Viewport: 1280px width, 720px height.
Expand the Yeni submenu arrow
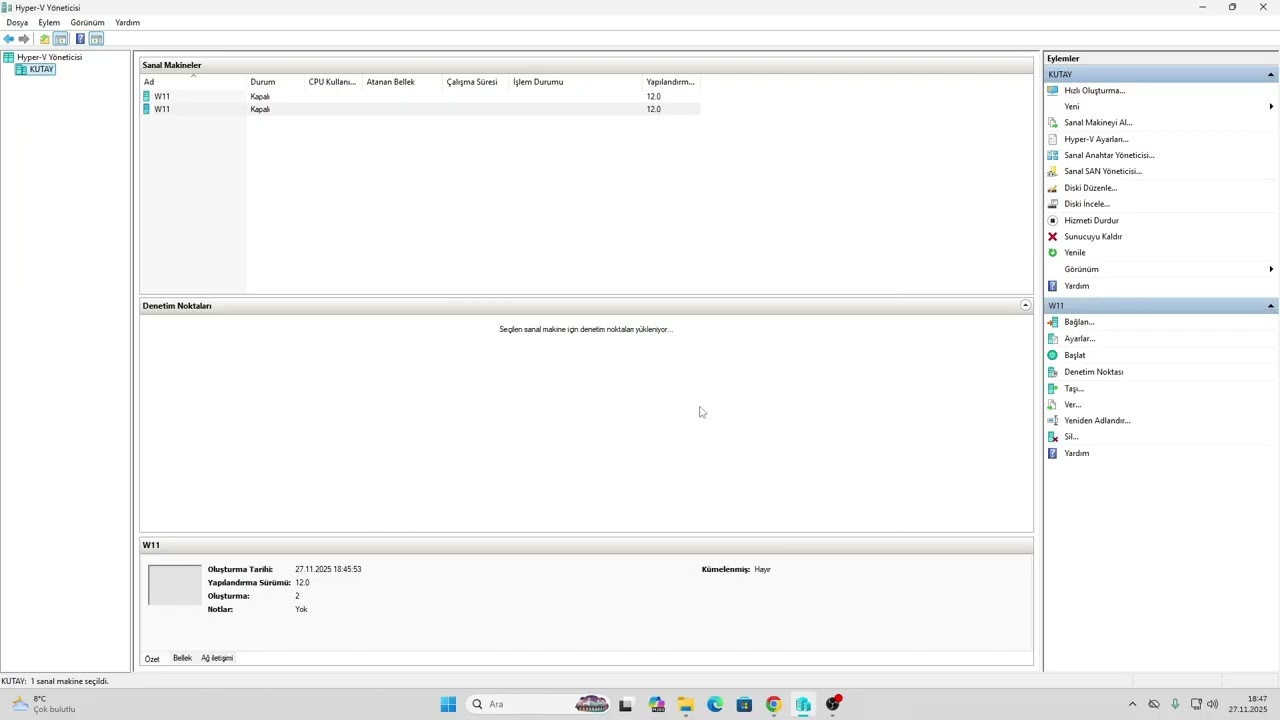pyautogui.click(x=1271, y=106)
